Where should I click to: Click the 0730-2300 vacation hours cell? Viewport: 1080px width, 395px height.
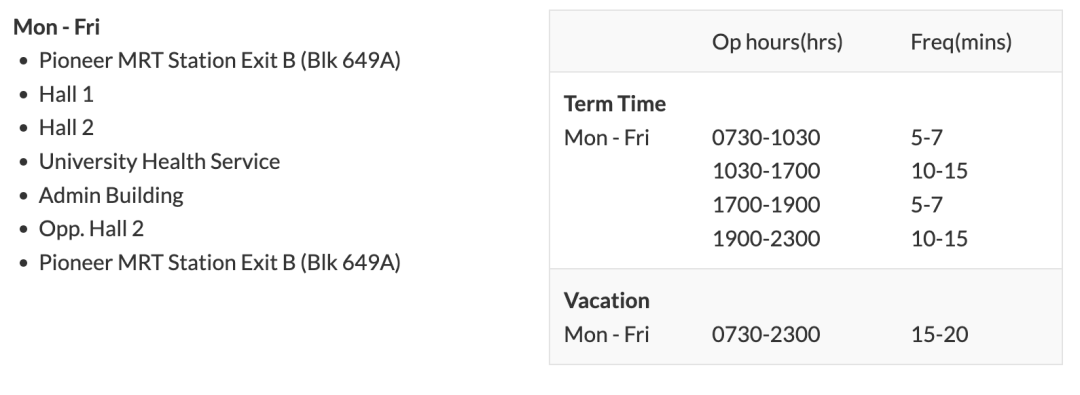point(766,334)
